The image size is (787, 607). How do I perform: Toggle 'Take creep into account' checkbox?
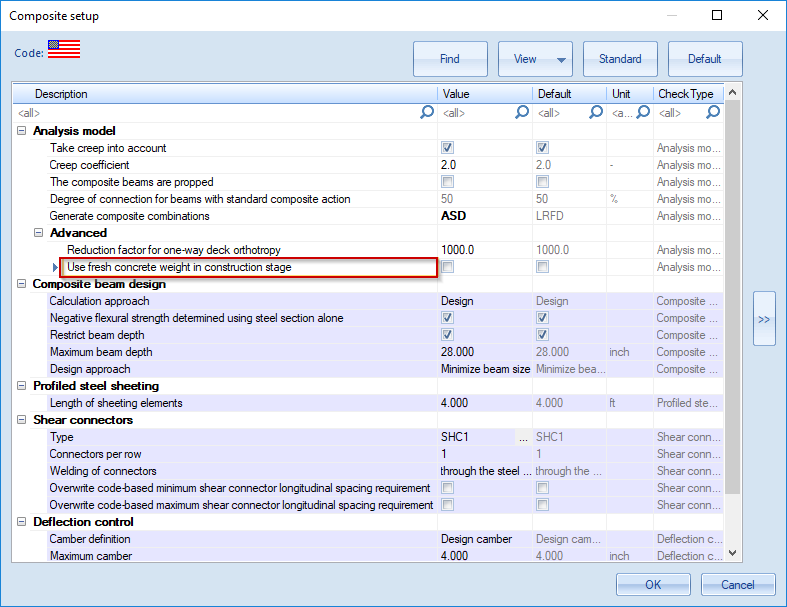pos(447,148)
